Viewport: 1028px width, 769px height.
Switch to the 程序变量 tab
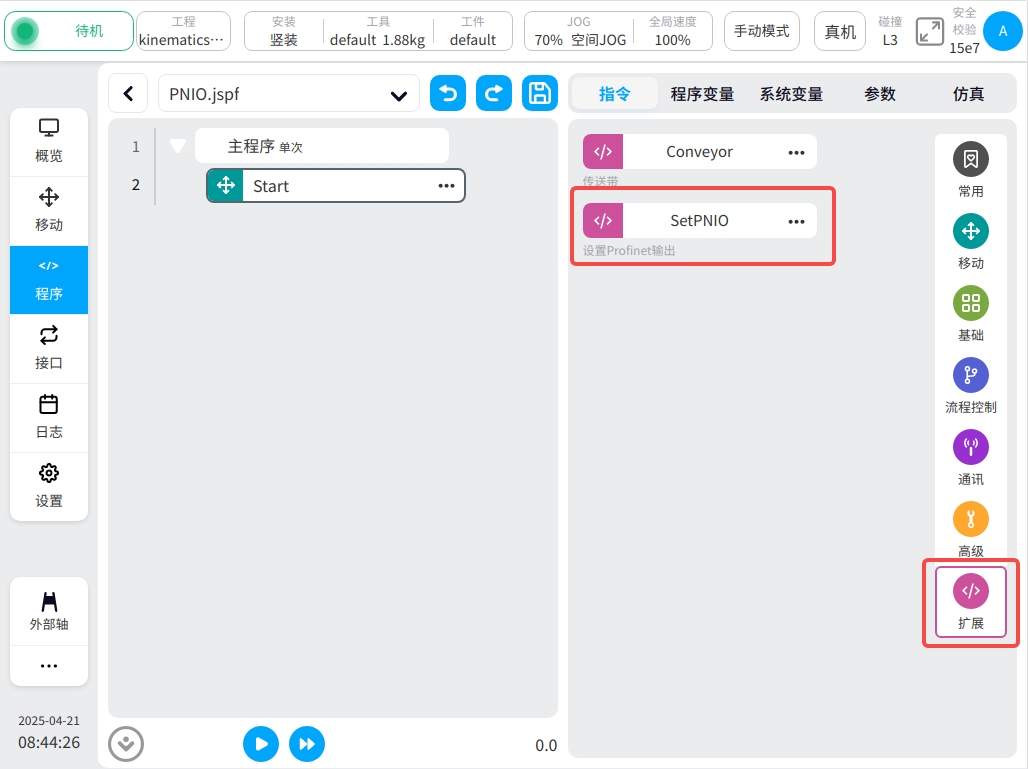coord(702,94)
